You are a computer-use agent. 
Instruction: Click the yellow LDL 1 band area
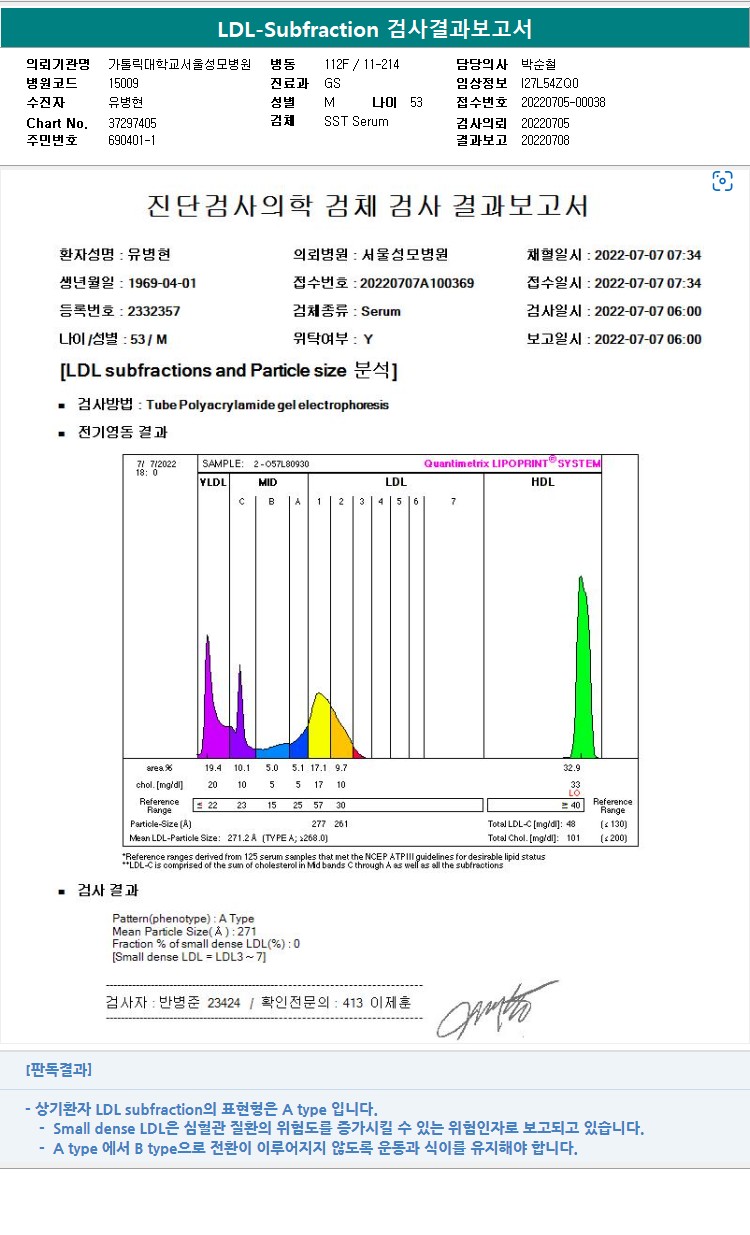tap(319, 725)
